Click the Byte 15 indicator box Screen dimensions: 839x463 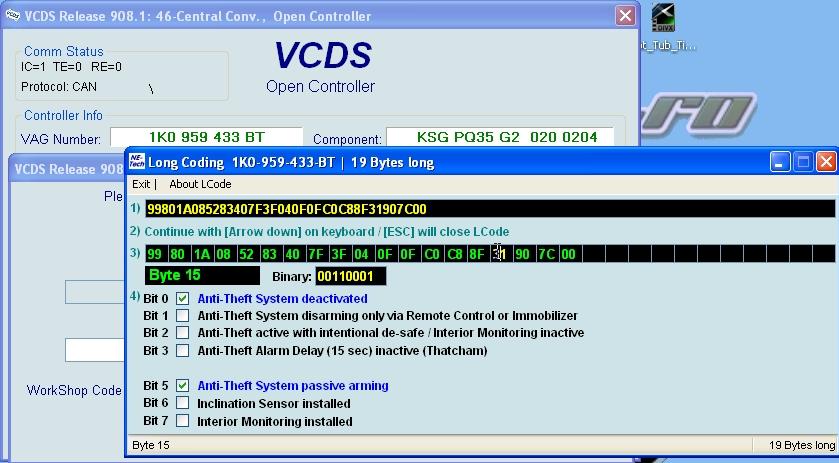202,276
